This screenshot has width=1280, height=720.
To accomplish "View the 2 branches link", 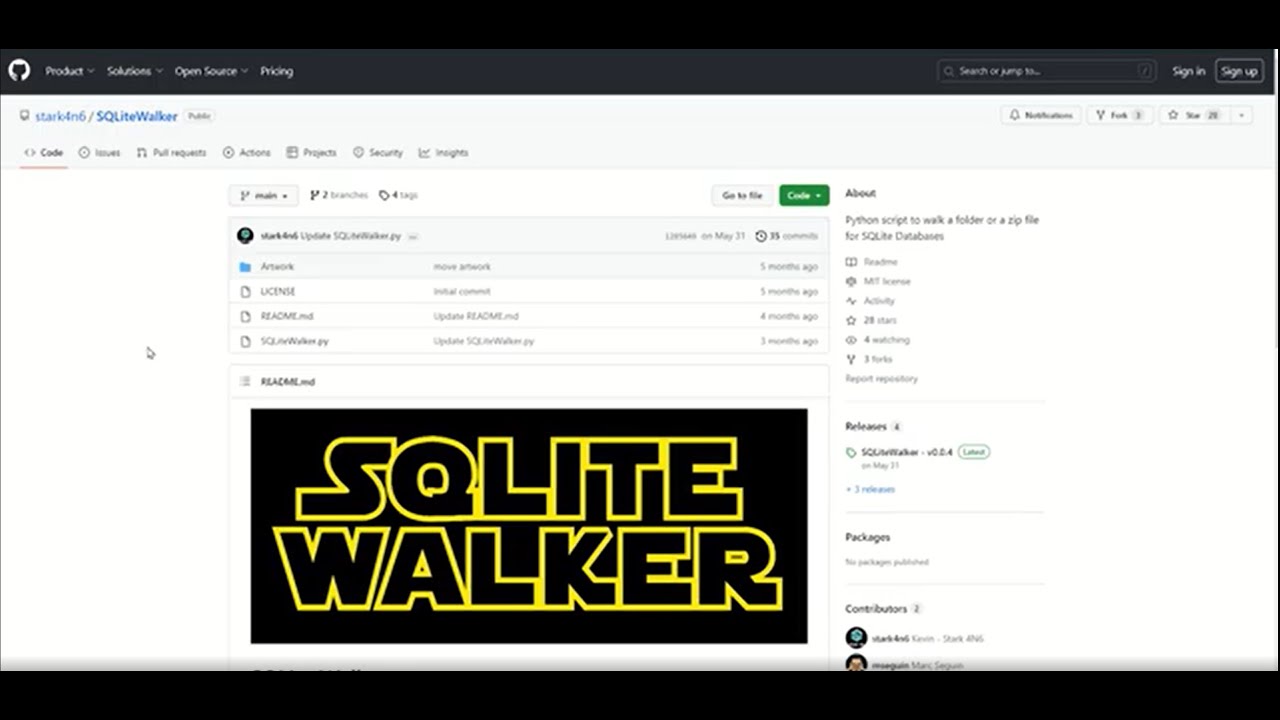I will pyautogui.click(x=339, y=195).
